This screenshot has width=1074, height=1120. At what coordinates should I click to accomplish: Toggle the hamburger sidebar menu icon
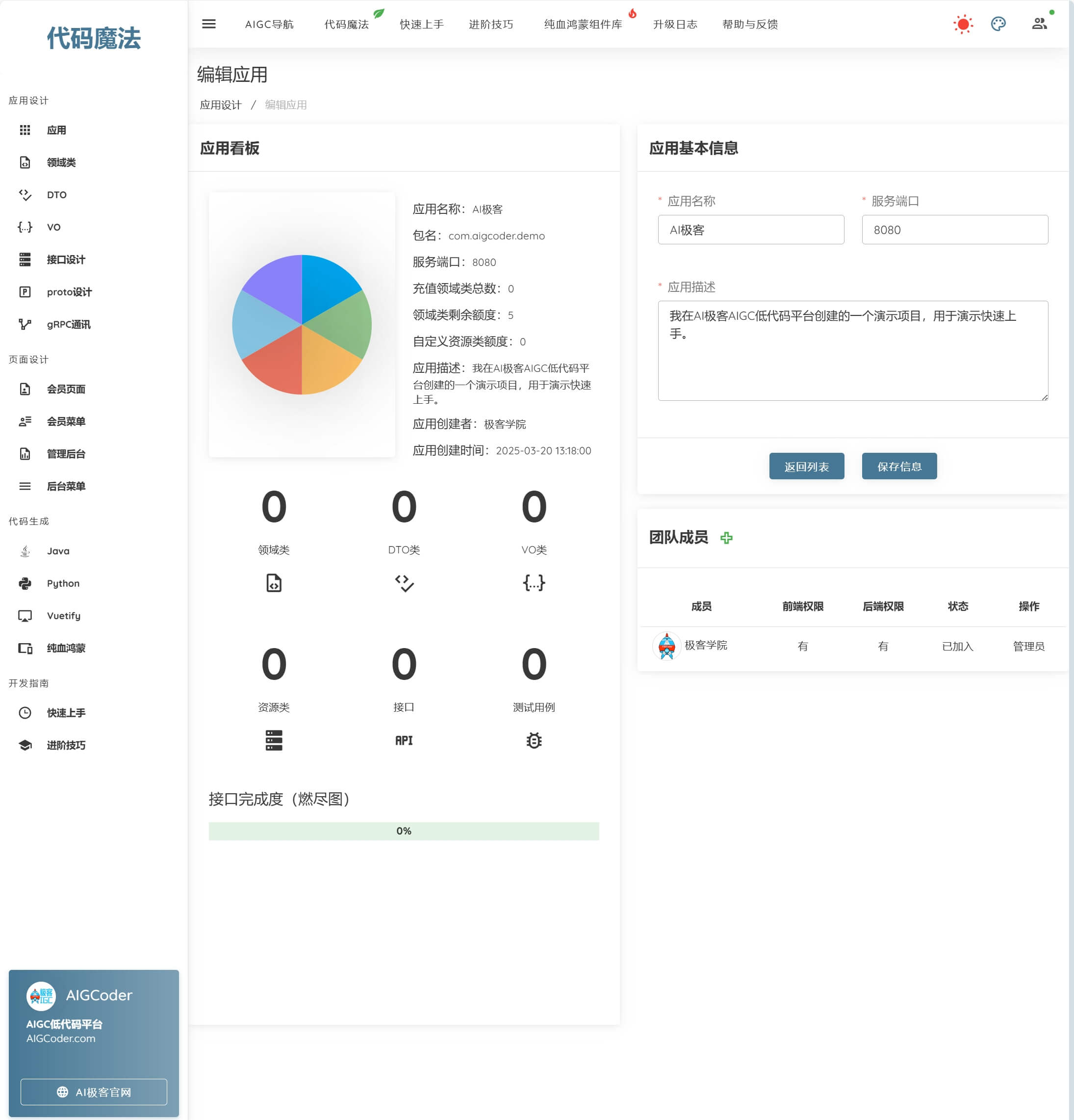click(208, 24)
